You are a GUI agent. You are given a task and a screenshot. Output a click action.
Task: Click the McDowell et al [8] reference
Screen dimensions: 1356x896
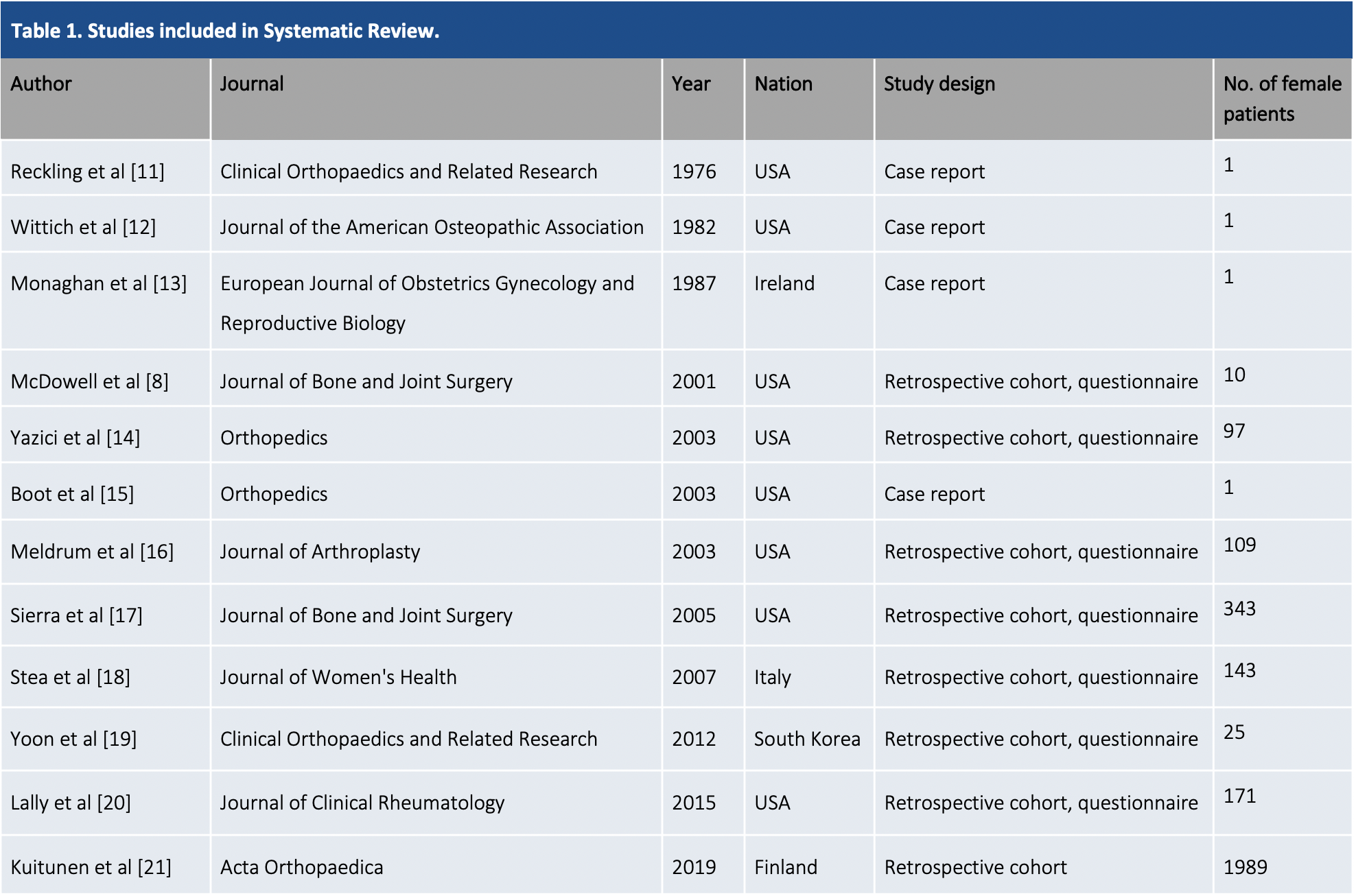89,381
